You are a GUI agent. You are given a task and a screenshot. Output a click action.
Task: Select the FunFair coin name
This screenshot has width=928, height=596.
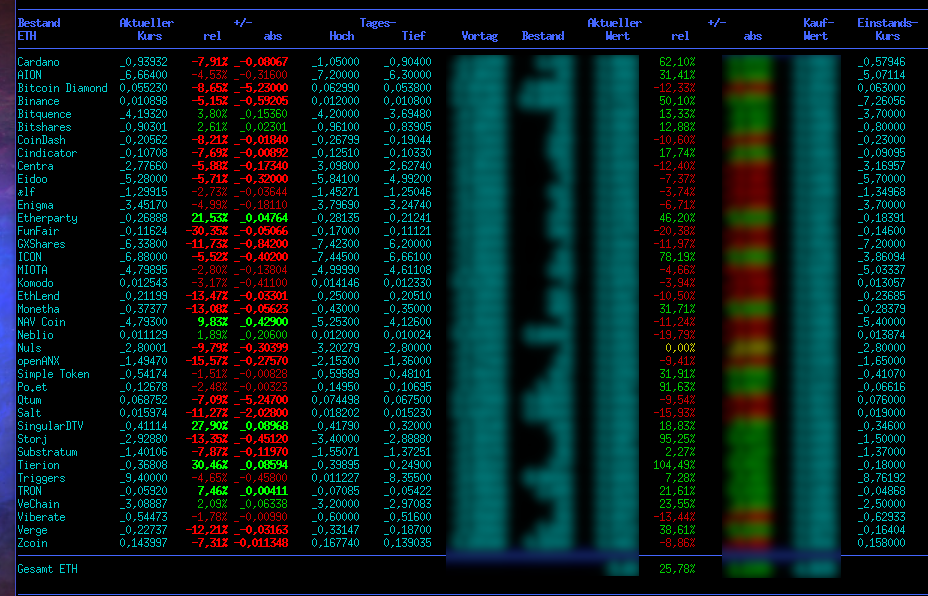[38, 231]
